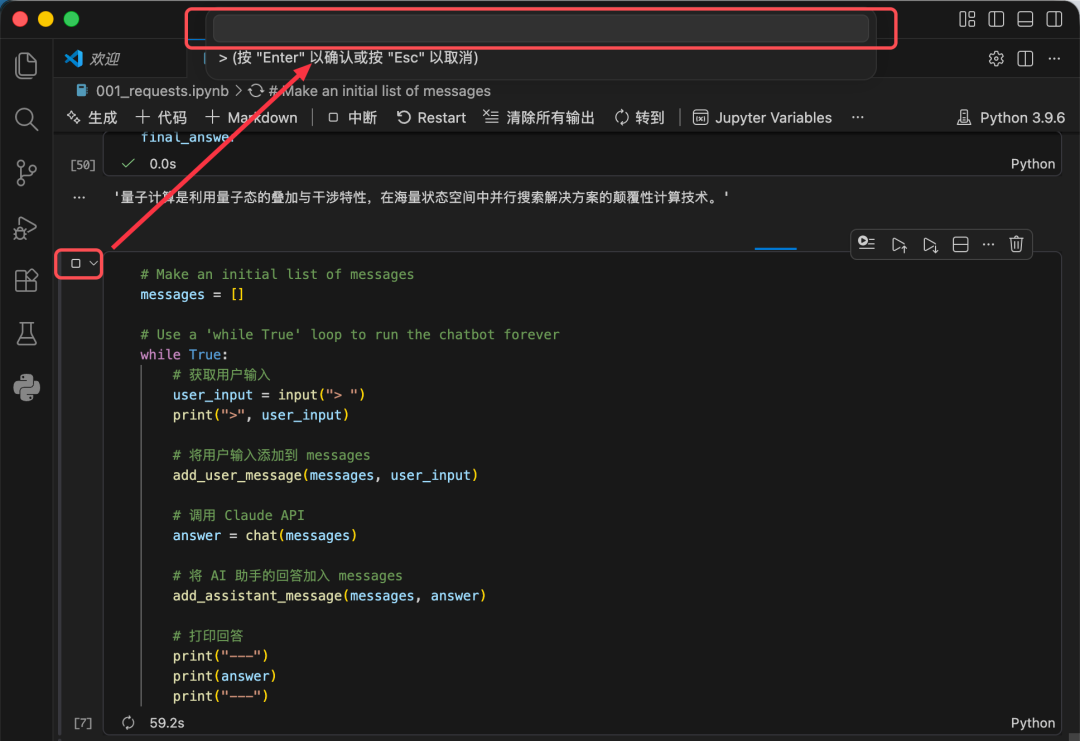Open notebook toolbar overflow ellipsis

pyautogui.click(x=858, y=118)
